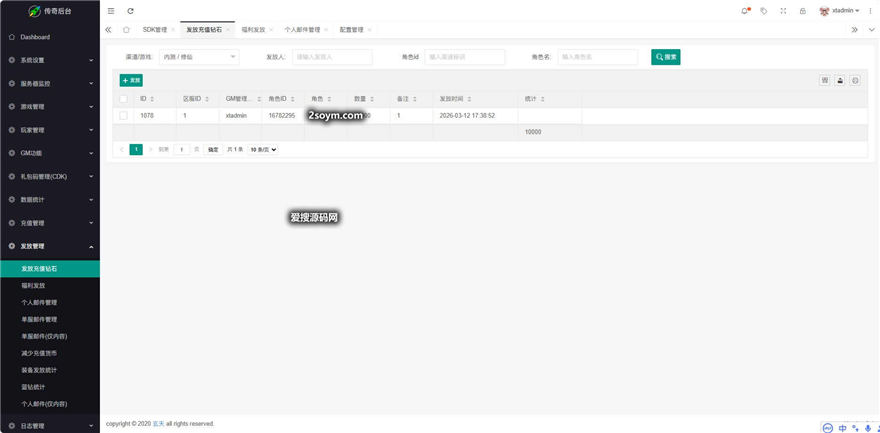Click the green 搜索 button
This screenshot has width=880, height=433.
(x=666, y=57)
